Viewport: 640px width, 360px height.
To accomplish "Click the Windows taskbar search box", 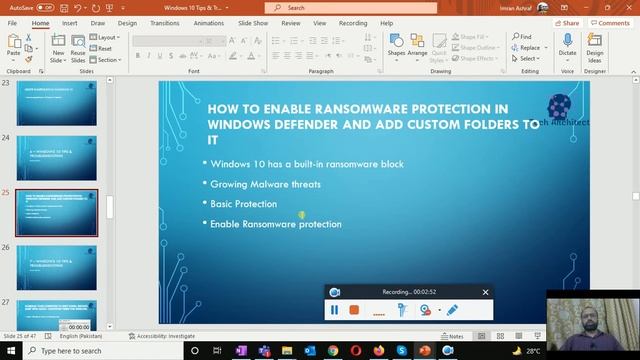I will [x=103, y=351].
